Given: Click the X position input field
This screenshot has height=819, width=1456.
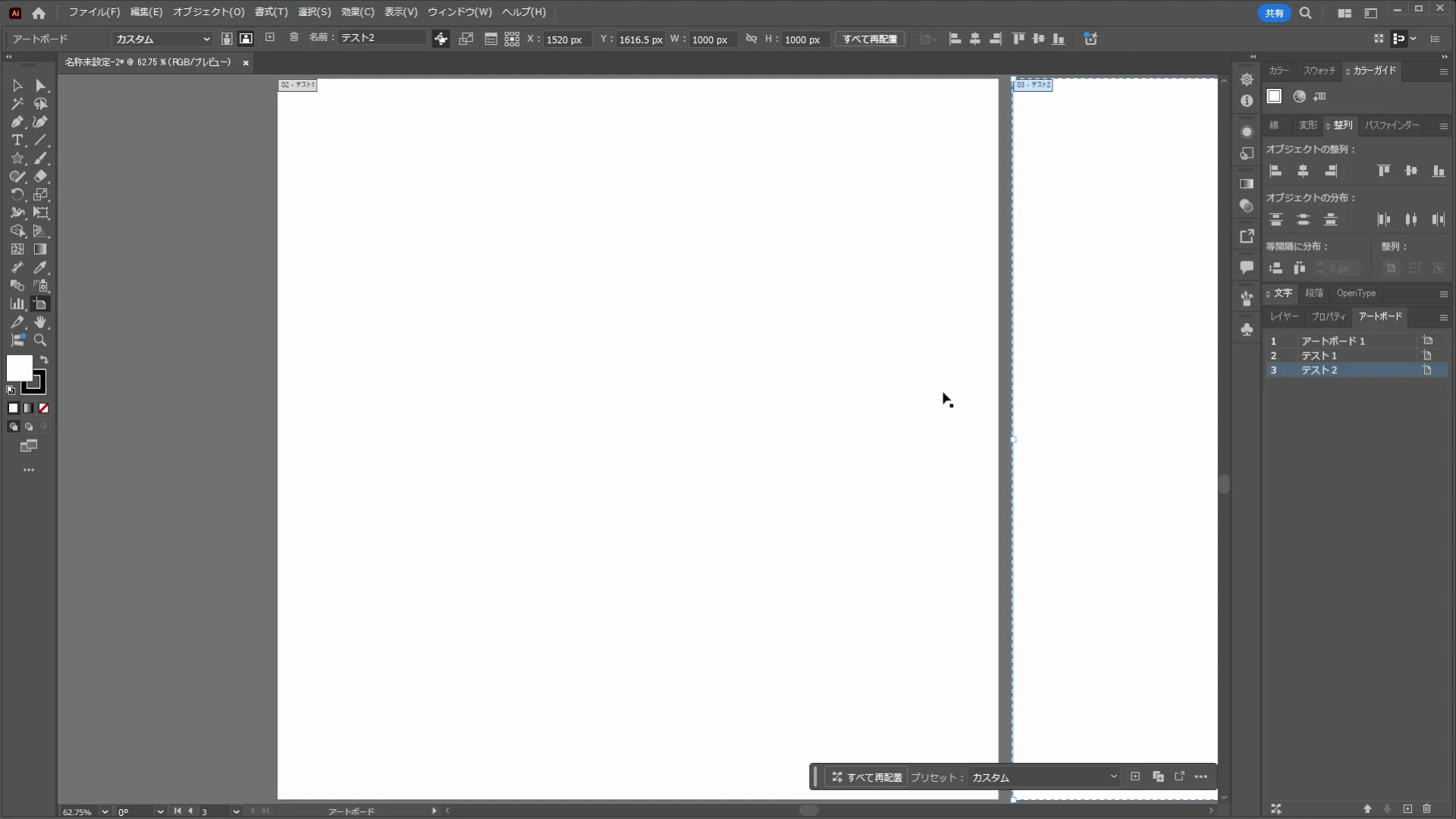Looking at the screenshot, I should 566,39.
